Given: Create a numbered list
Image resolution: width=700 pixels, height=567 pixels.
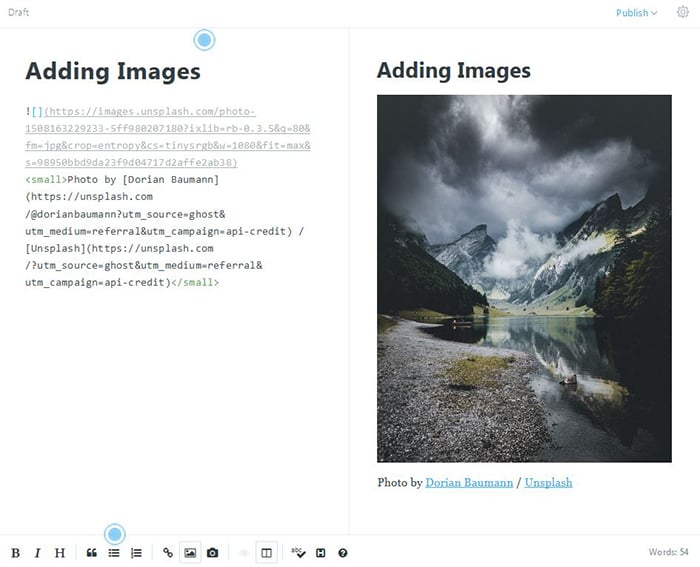Looking at the screenshot, I should click(136, 553).
